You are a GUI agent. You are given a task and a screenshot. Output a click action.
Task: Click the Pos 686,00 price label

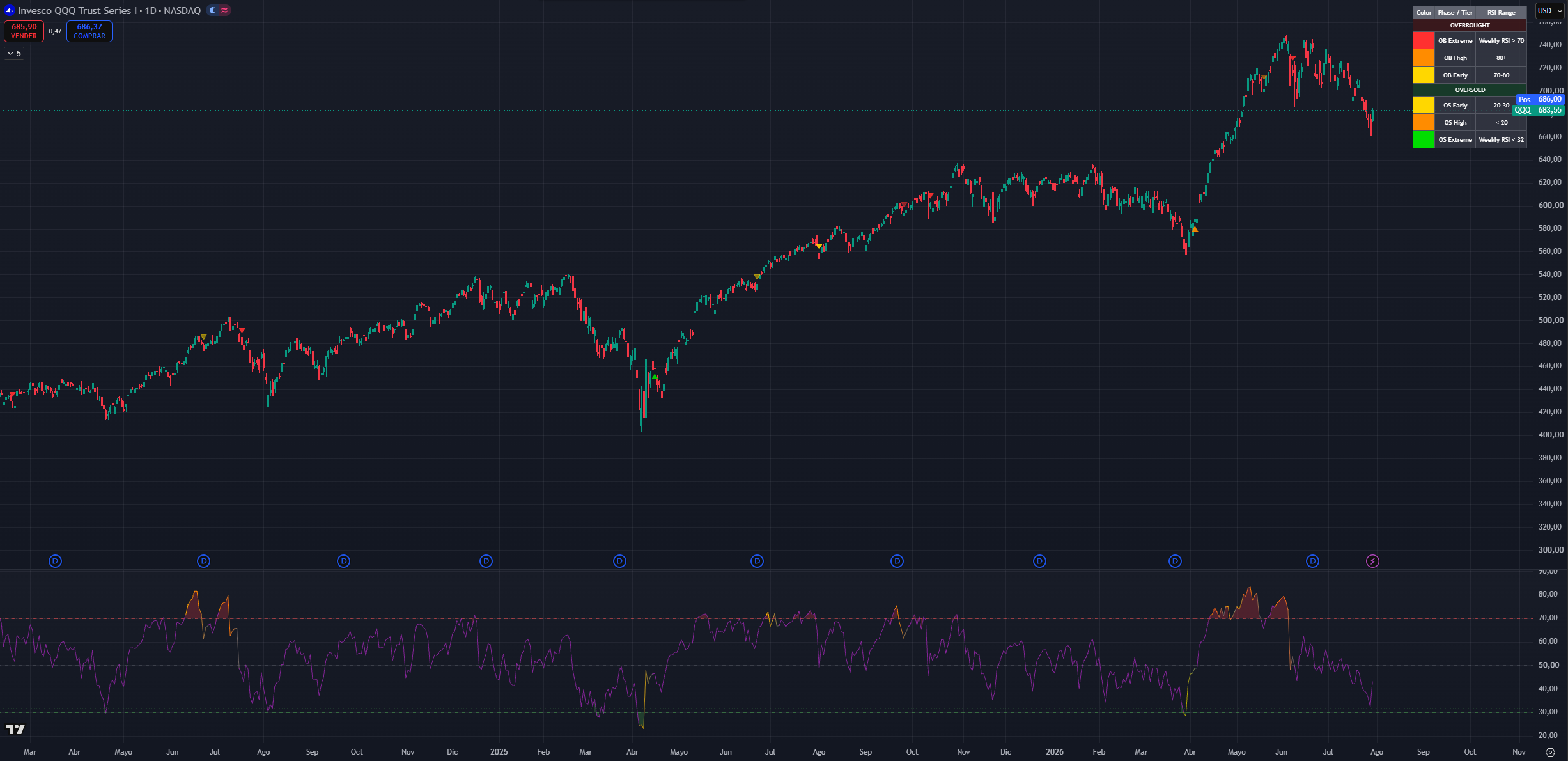1541,100
